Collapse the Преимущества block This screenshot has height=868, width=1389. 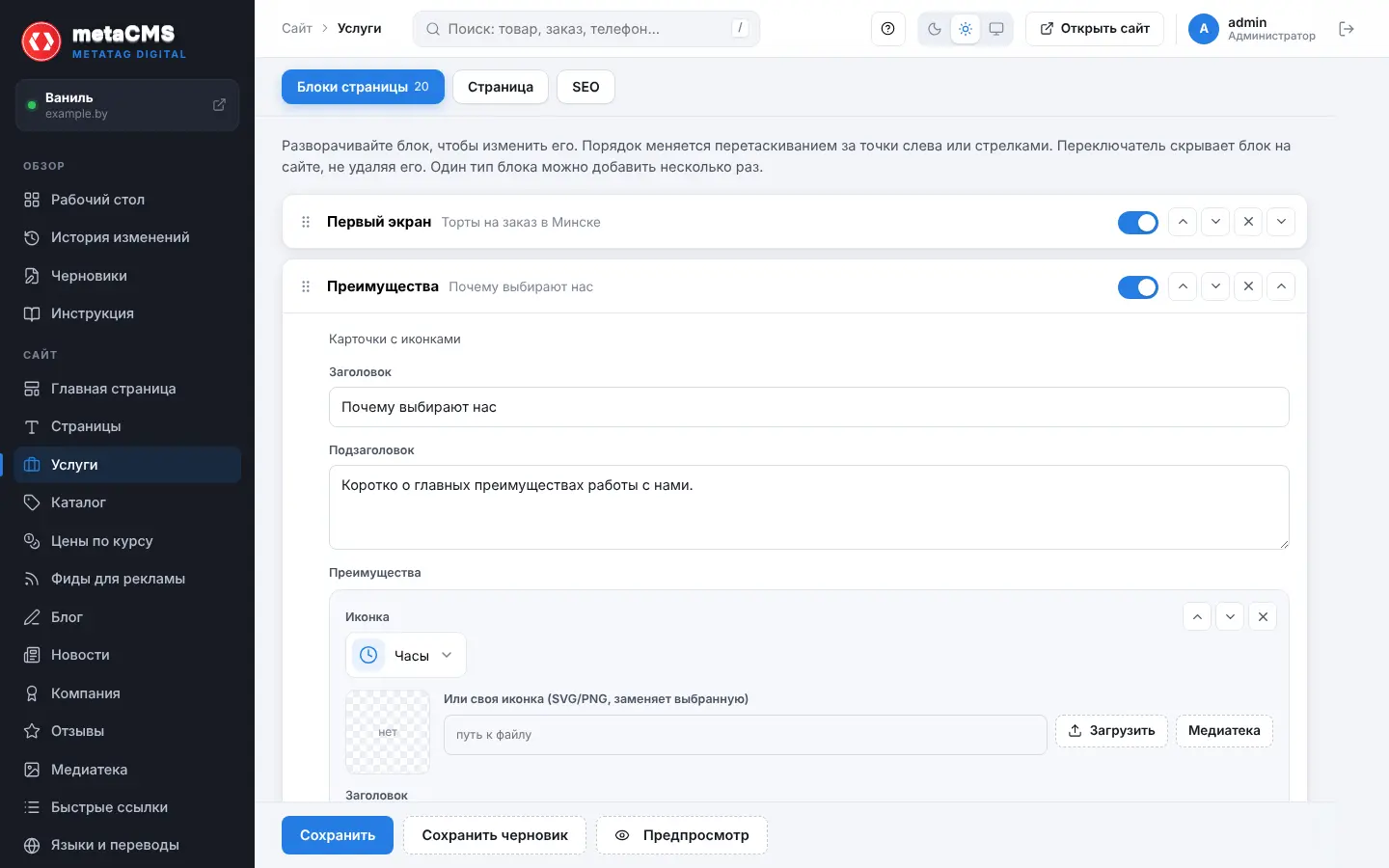pos(1281,286)
